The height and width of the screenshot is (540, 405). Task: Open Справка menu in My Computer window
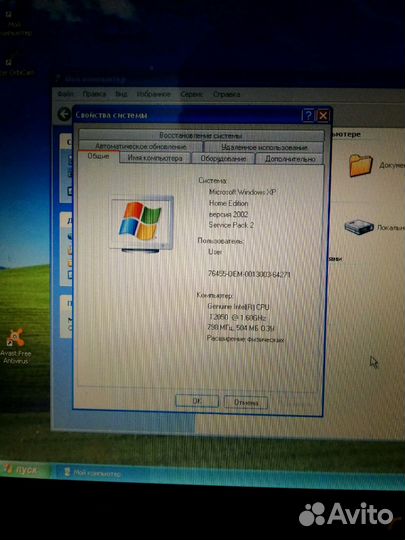[226, 94]
